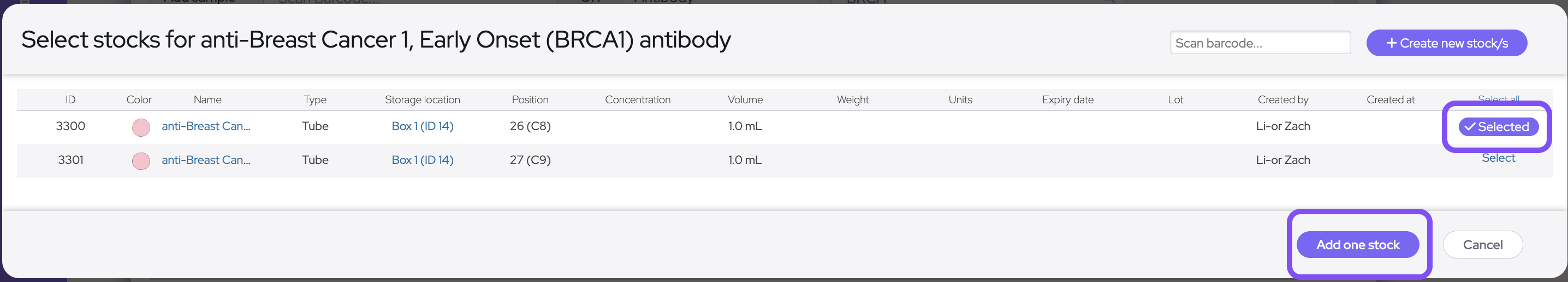1568x282 pixels.
Task: Sort by the Created by header
Action: tap(1282, 99)
